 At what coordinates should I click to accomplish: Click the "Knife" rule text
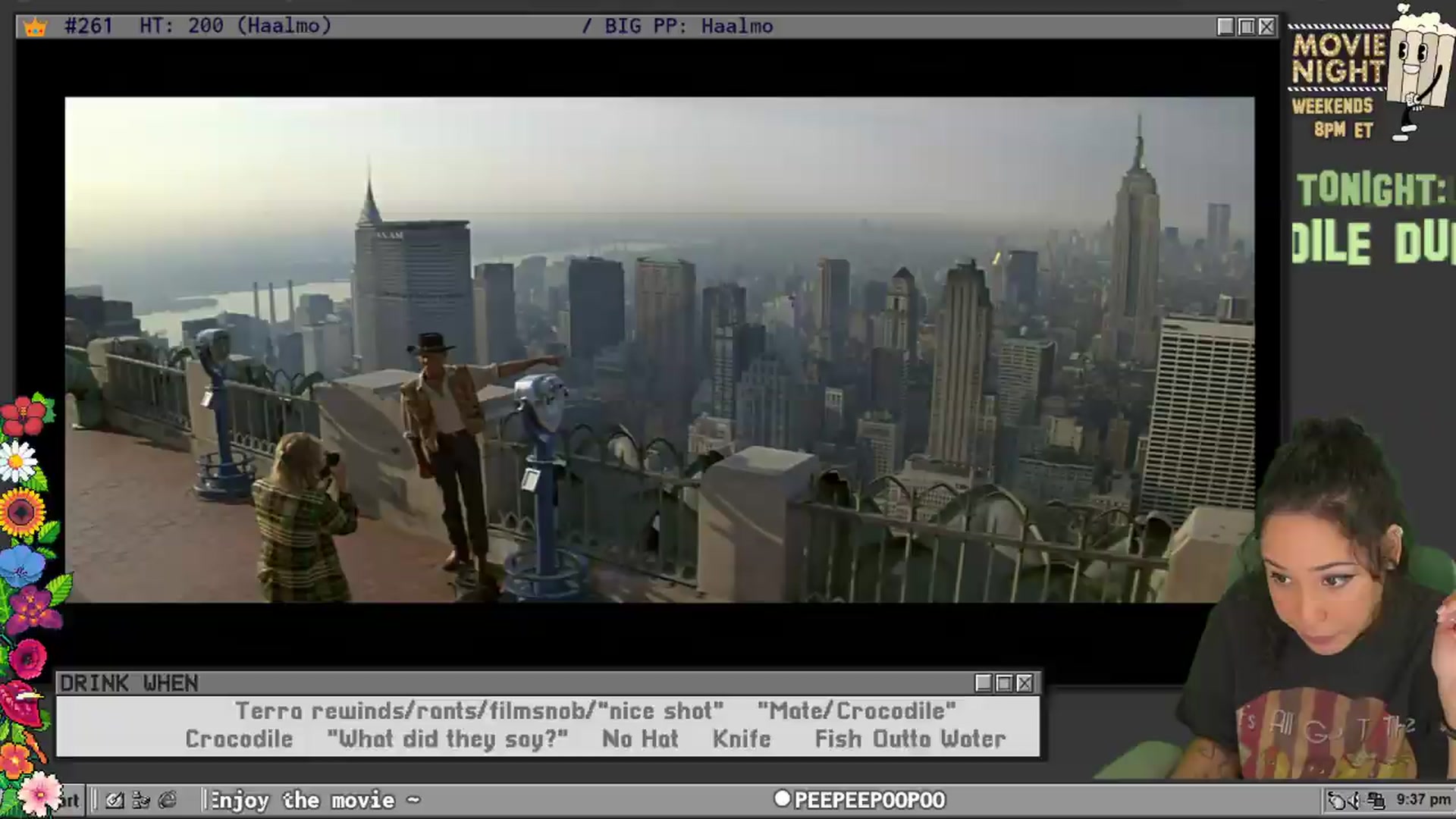click(x=742, y=739)
